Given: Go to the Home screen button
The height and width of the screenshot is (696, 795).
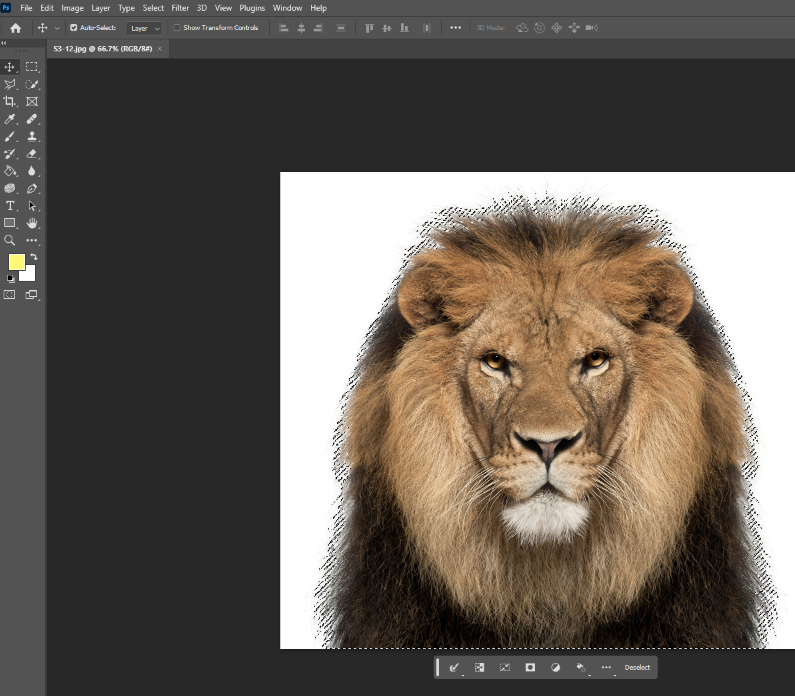Looking at the screenshot, I should 16,28.
